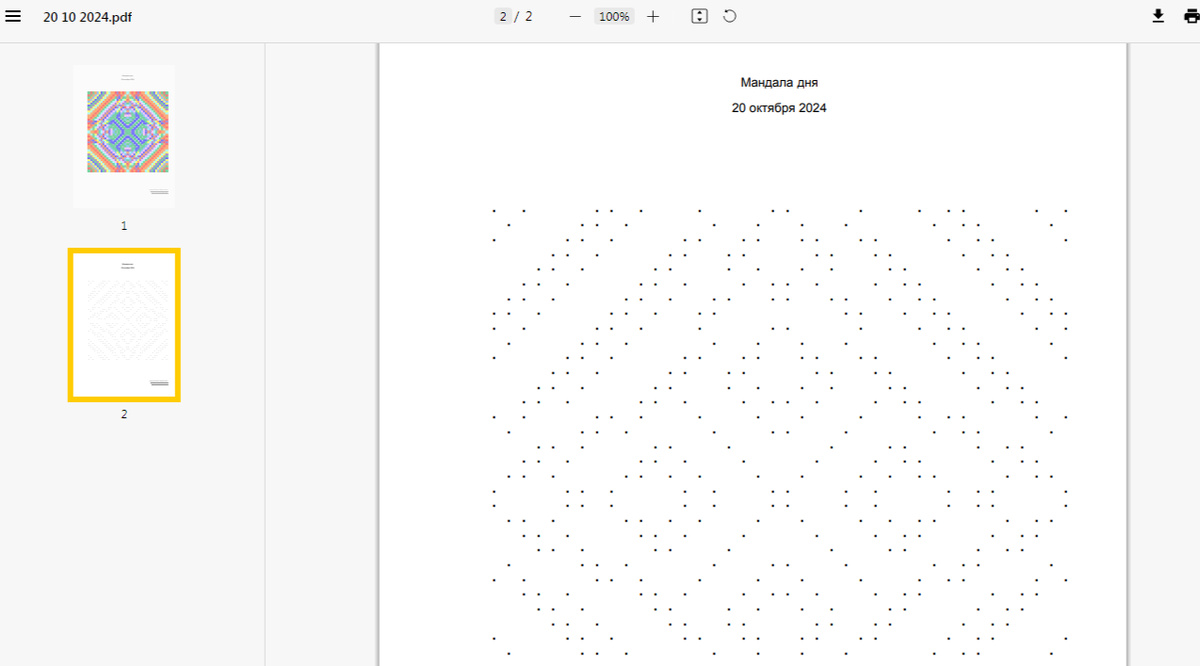Click the zoom in plus icon
The width and height of the screenshot is (1200, 666).
click(x=653, y=16)
